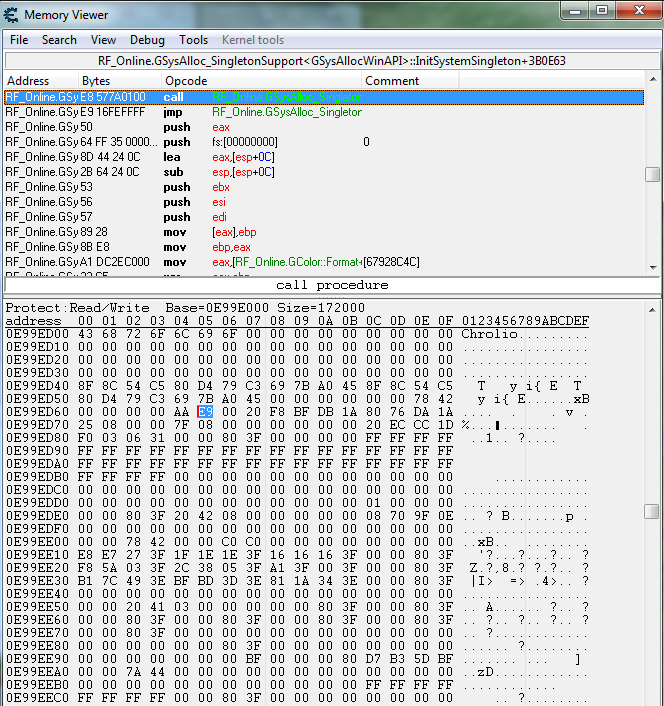
Task: Click hex row address 0E99ED60
Action: point(37,412)
